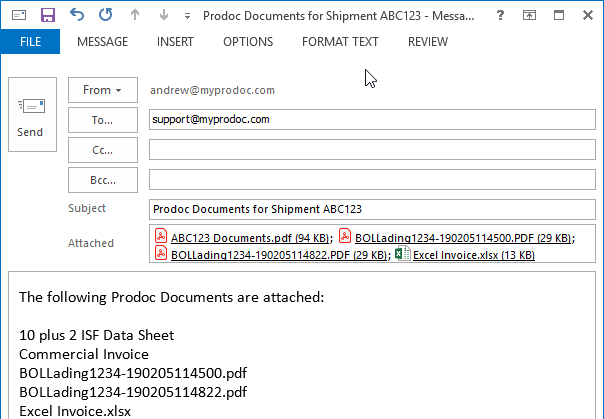Click PDF icon of BOLLading1234-190205114822.PDF

(161, 253)
